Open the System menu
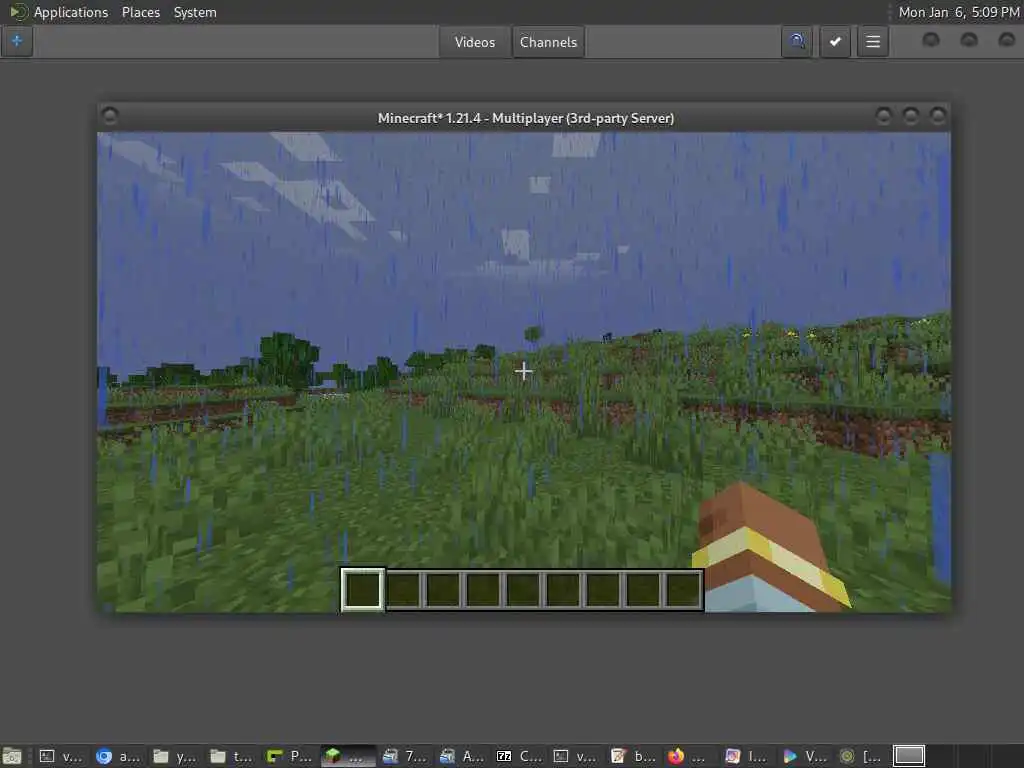Screen dimensions: 1024x768 pos(195,12)
